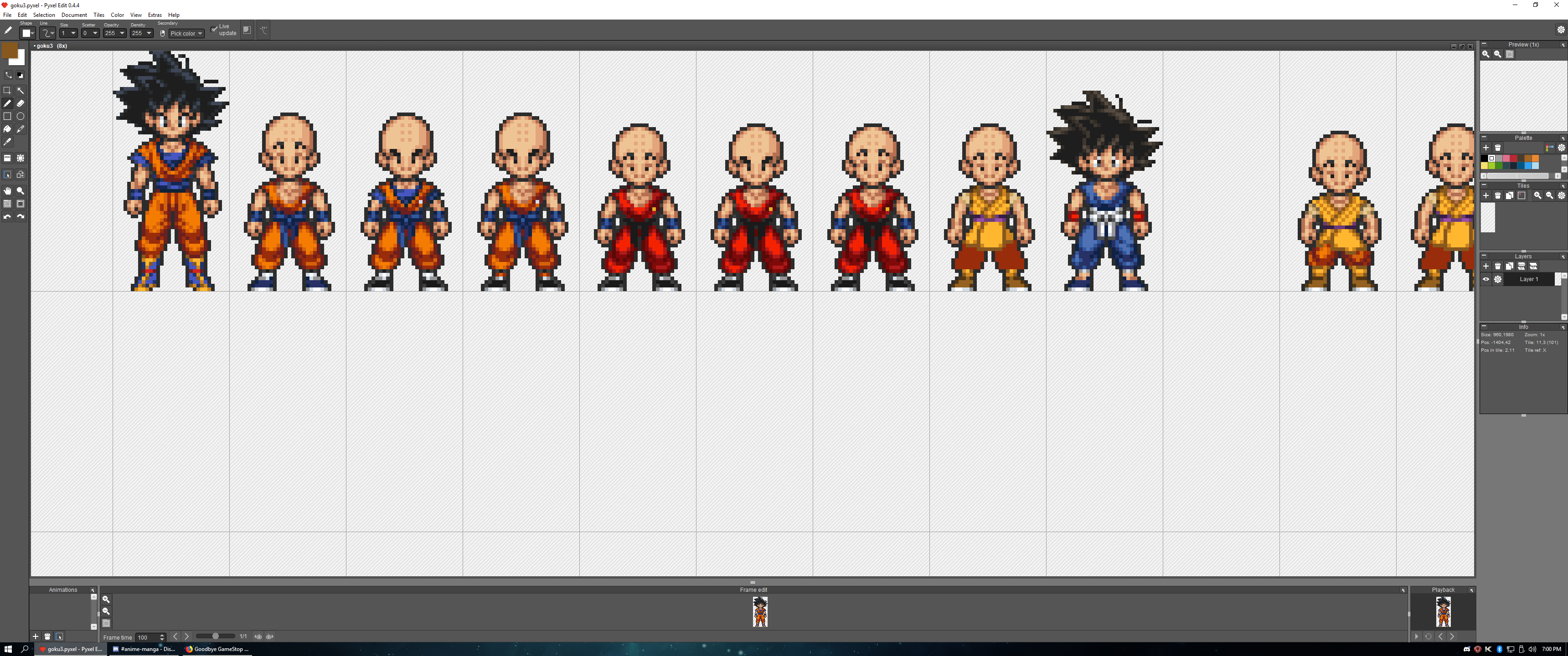Detach the Animations panel

(93, 590)
